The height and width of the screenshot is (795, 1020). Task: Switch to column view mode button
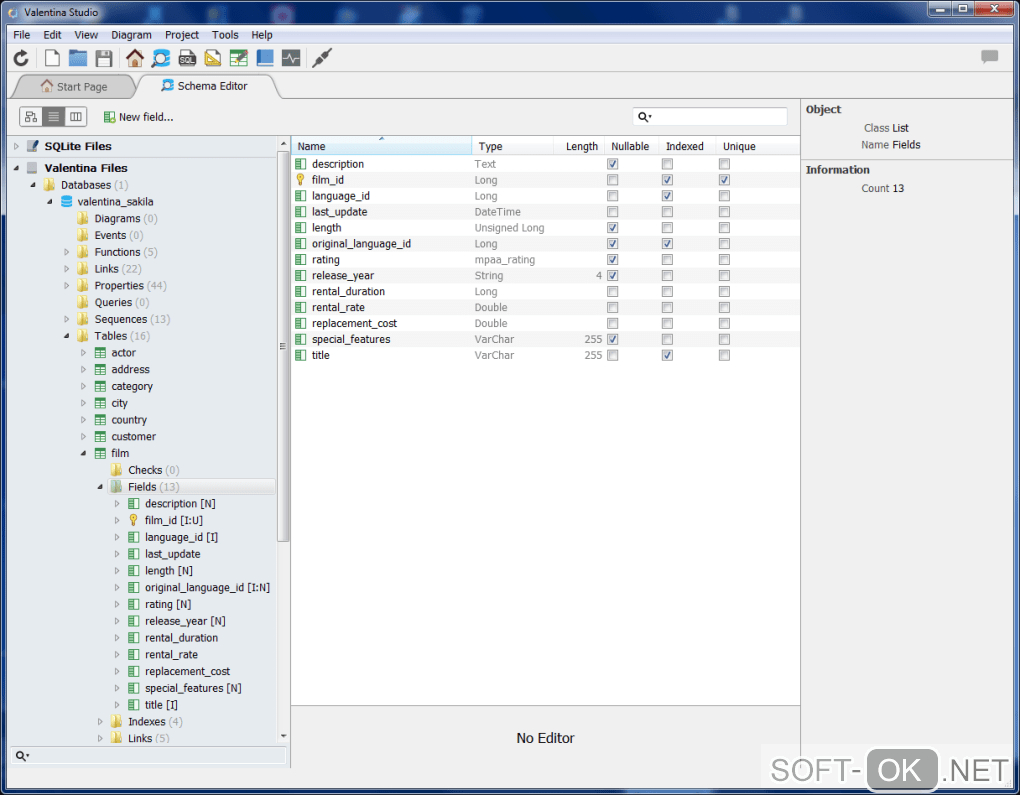click(75, 117)
